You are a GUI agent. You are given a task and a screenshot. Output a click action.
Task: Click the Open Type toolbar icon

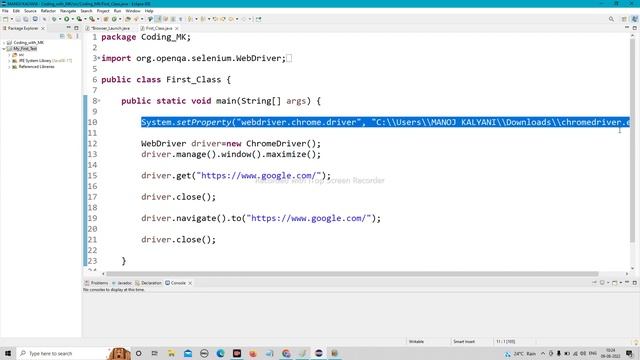[128, 19]
